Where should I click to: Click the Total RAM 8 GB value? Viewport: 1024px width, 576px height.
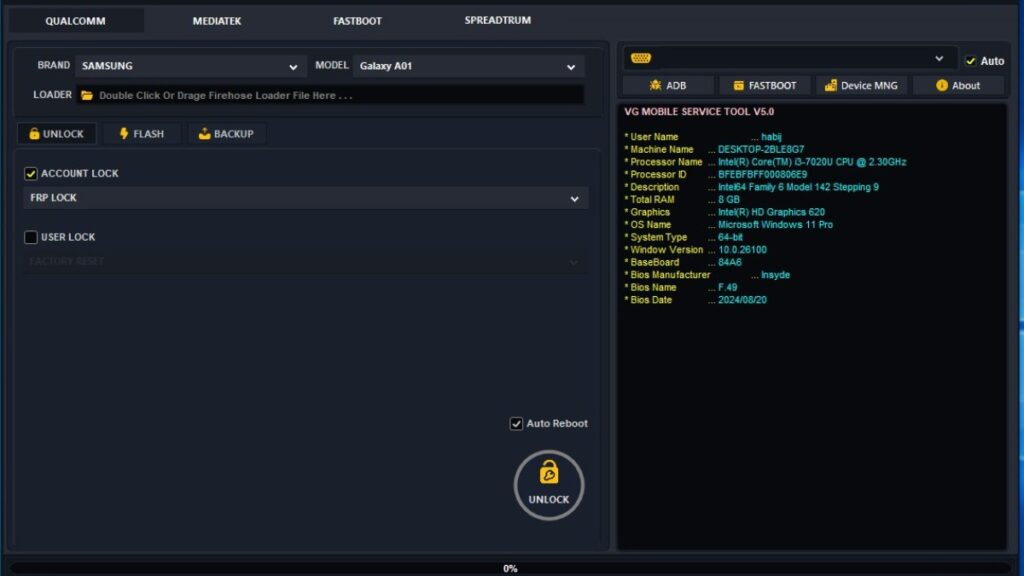[x=729, y=200]
